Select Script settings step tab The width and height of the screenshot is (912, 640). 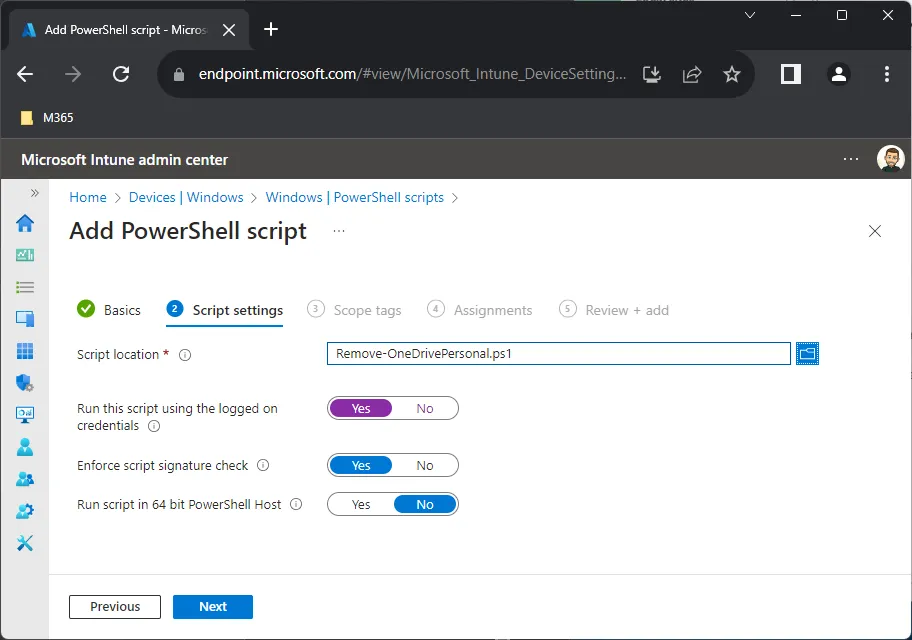[x=225, y=310]
